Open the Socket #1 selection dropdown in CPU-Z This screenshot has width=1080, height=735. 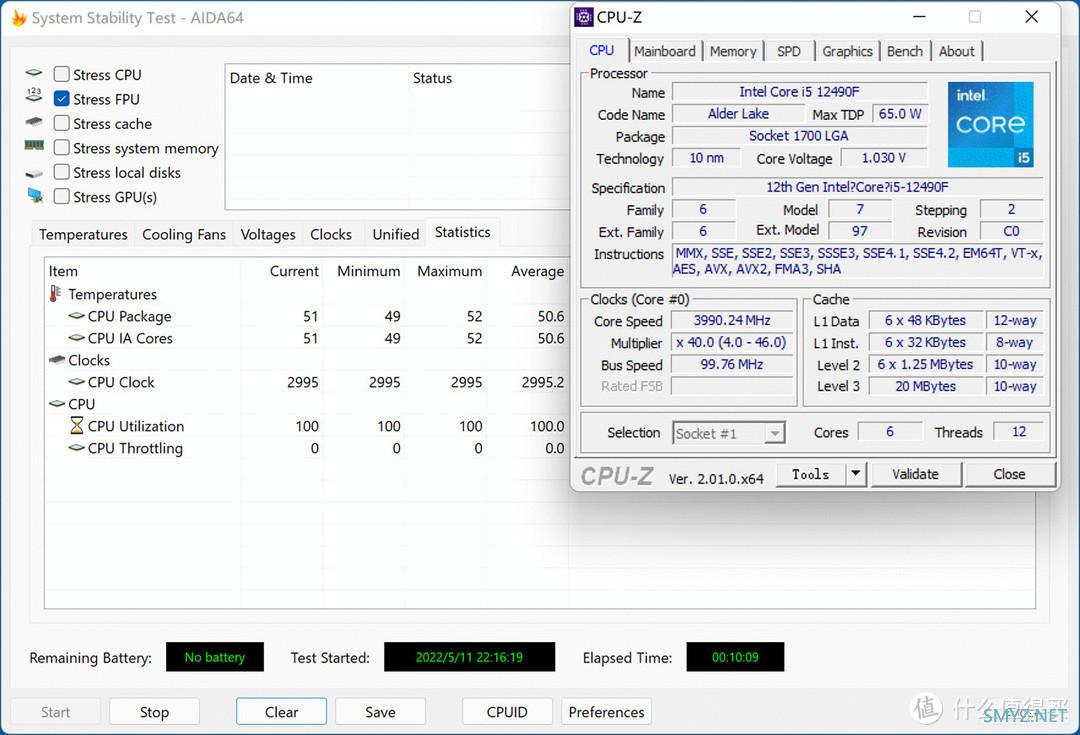click(x=729, y=433)
